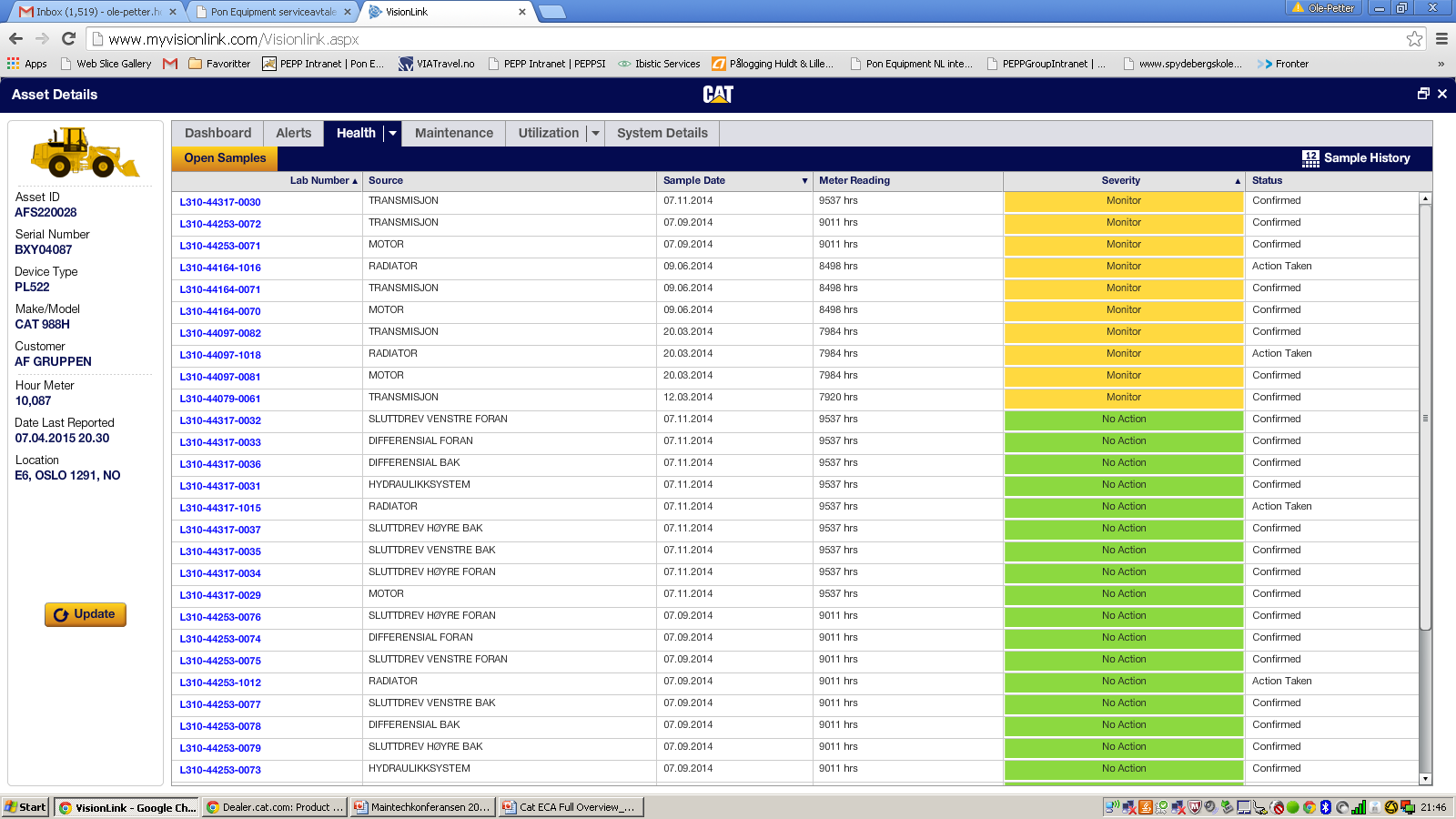Click the table scrollbar down arrow
Image resolution: width=1456 pixels, height=819 pixels.
[x=1426, y=779]
